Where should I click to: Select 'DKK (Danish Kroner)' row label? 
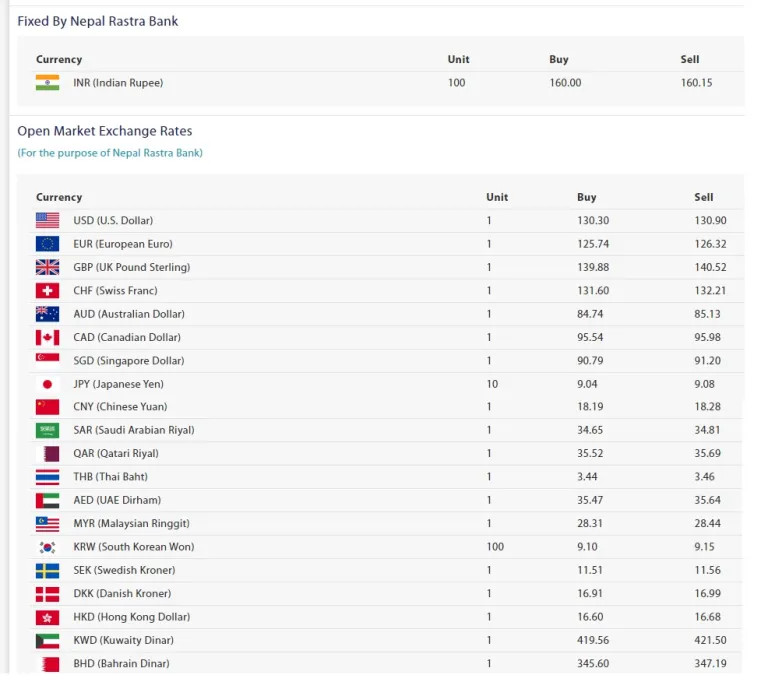122,594
